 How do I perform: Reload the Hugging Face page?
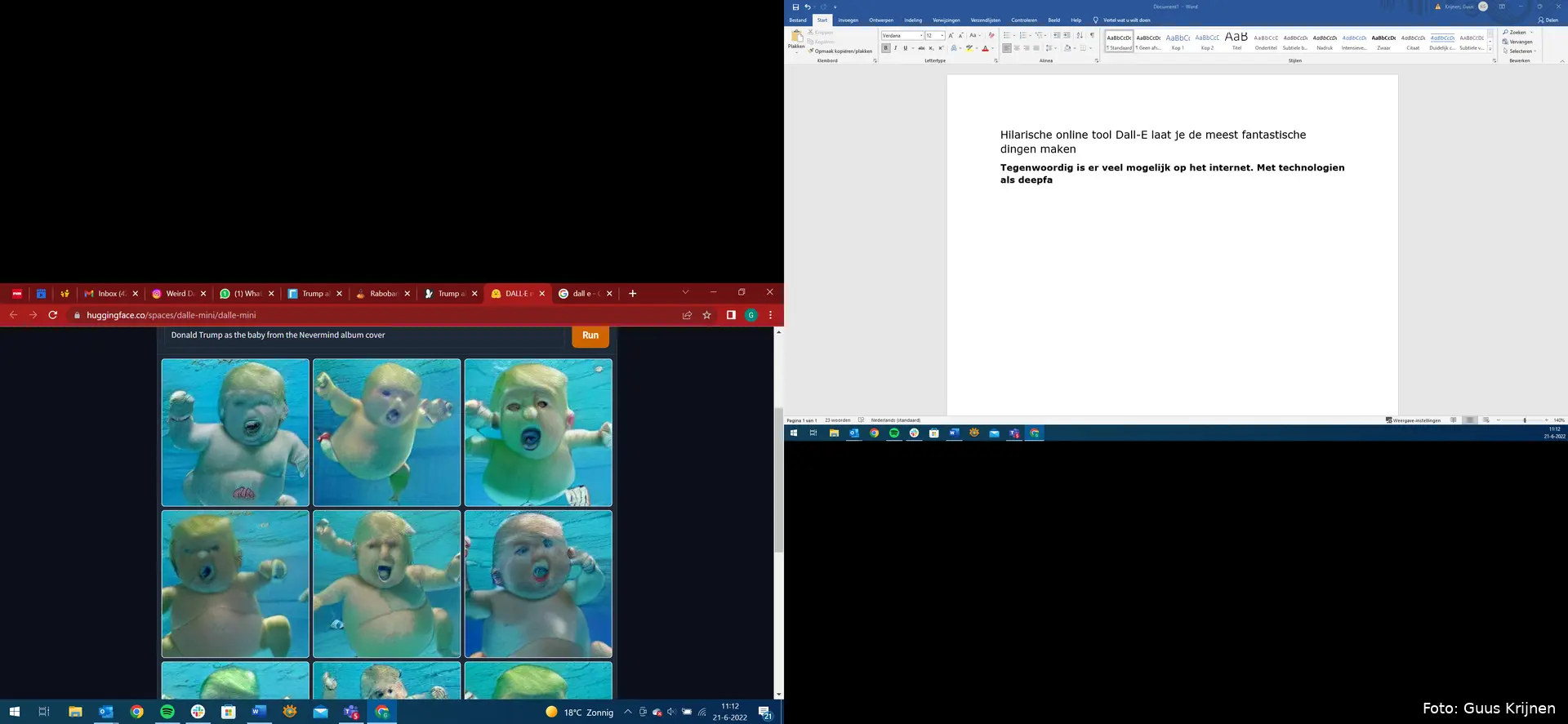tap(53, 315)
